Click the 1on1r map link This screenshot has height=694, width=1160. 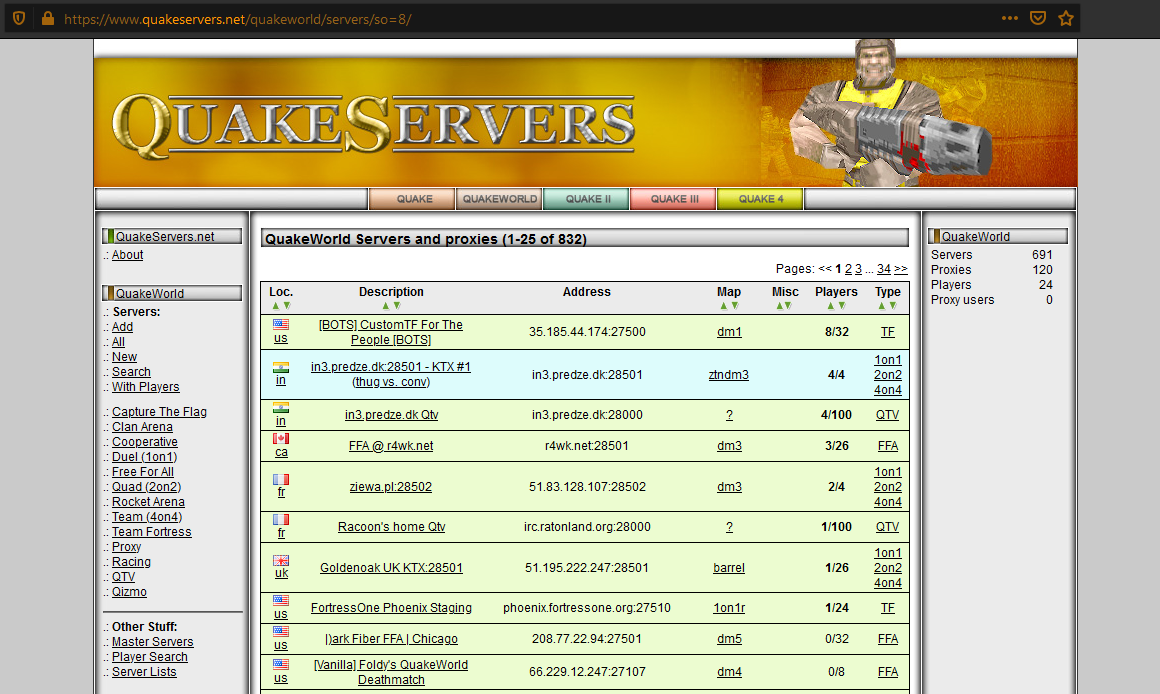tap(729, 608)
